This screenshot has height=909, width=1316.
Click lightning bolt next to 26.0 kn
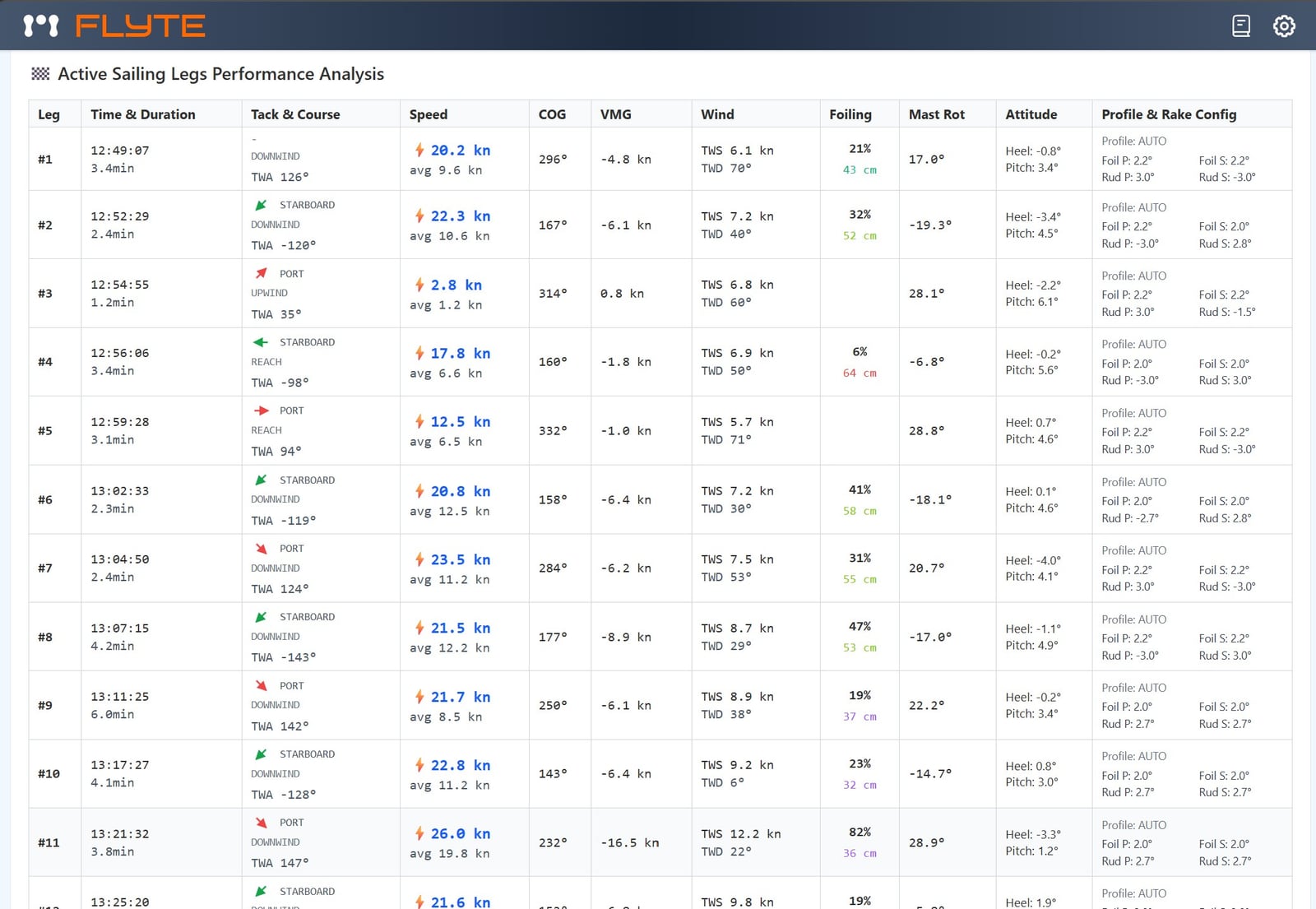(x=419, y=833)
